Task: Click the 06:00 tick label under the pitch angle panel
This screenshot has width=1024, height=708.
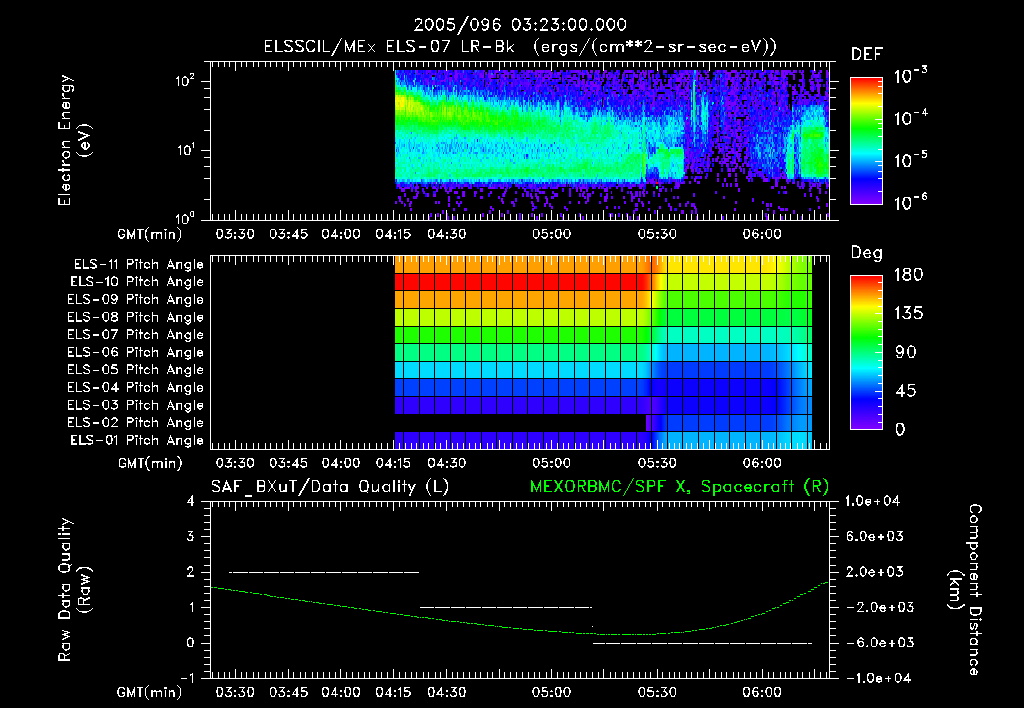Action: (x=762, y=463)
